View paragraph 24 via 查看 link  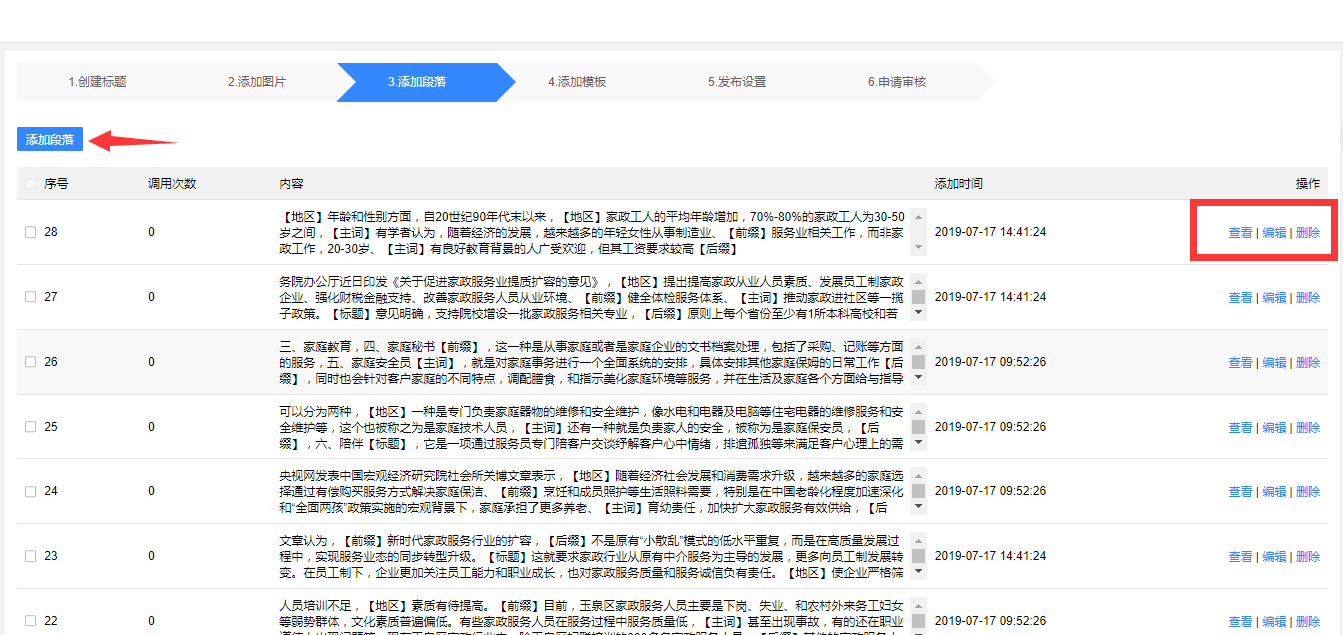(1240, 492)
